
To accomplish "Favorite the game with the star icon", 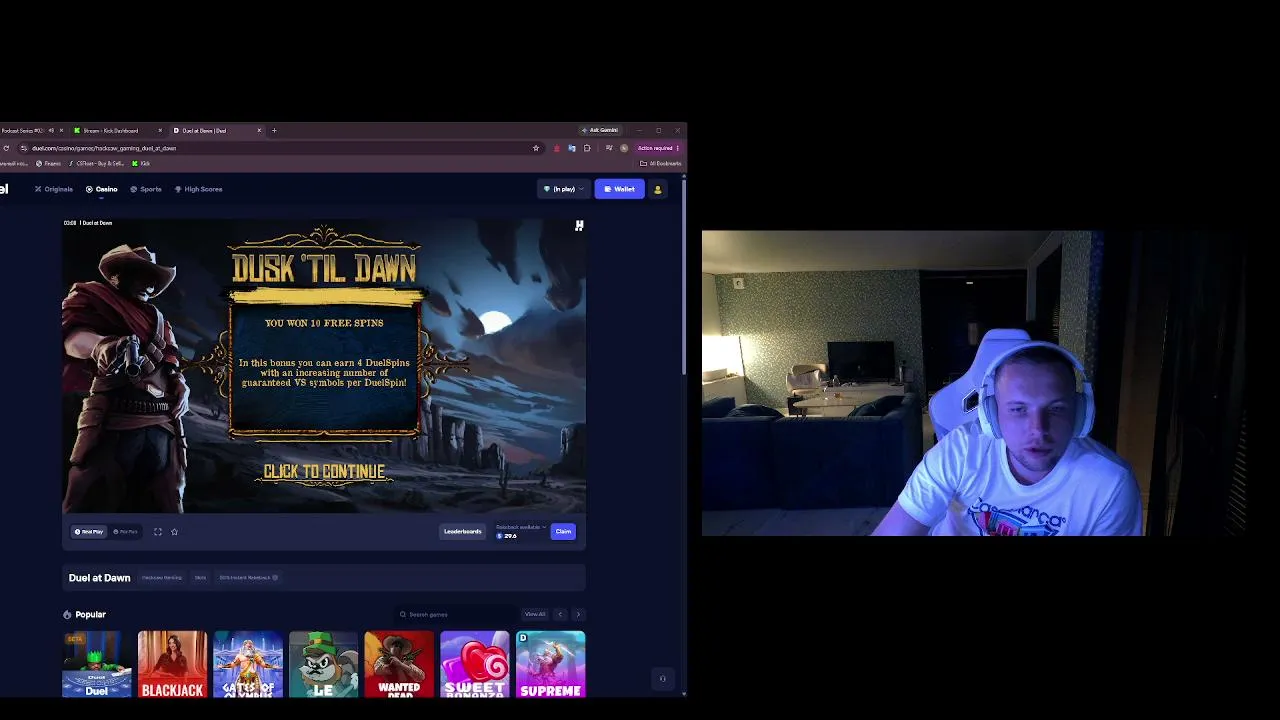I will tap(174, 532).
